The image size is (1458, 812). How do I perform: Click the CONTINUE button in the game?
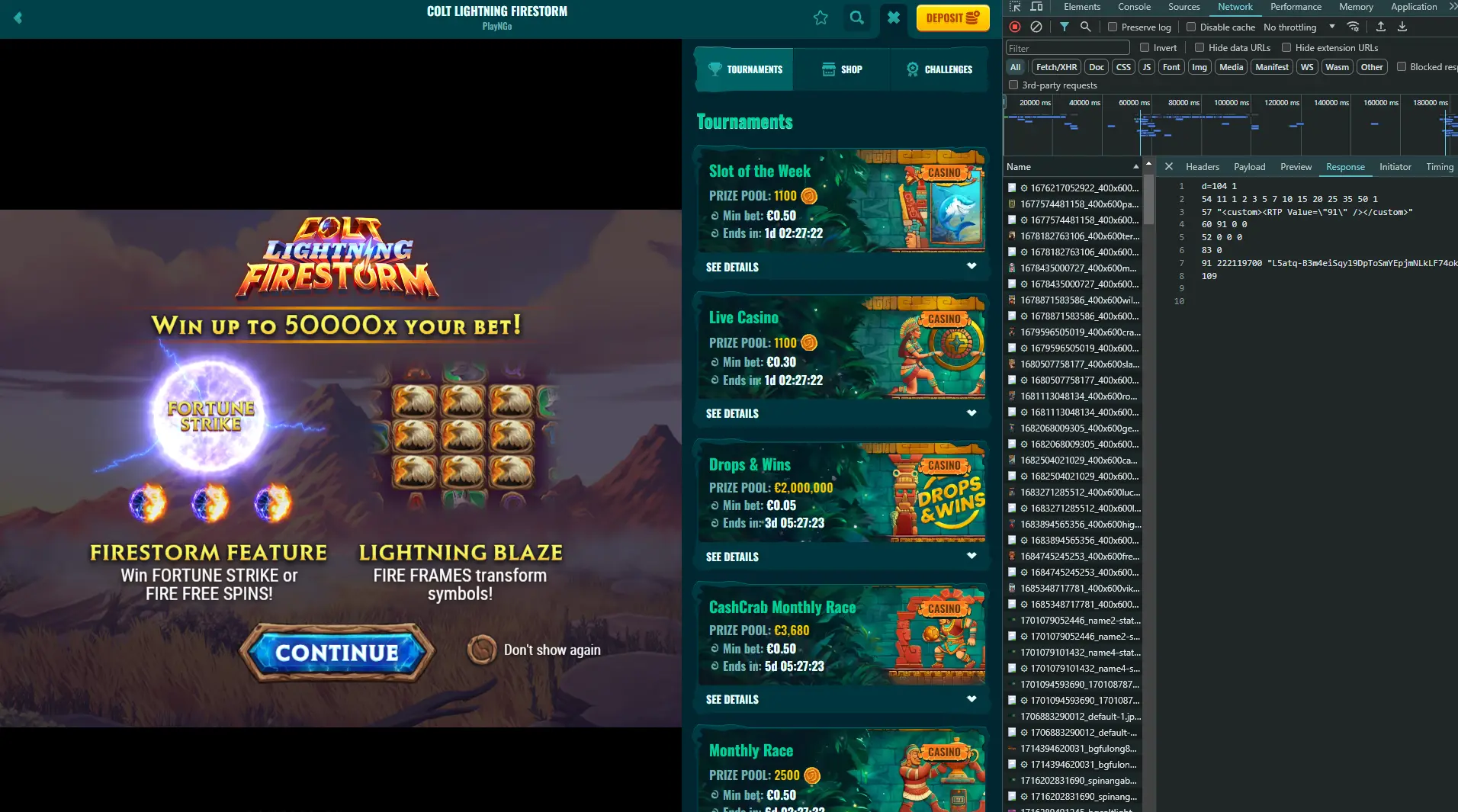point(337,653)
